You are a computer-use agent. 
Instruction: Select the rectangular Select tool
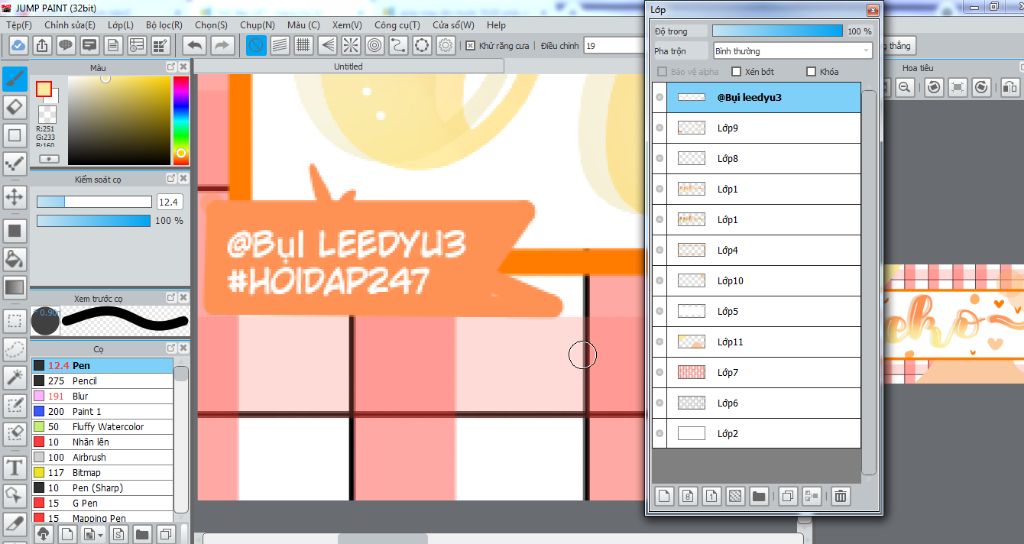pyautogui.click(x=14, y=321)
